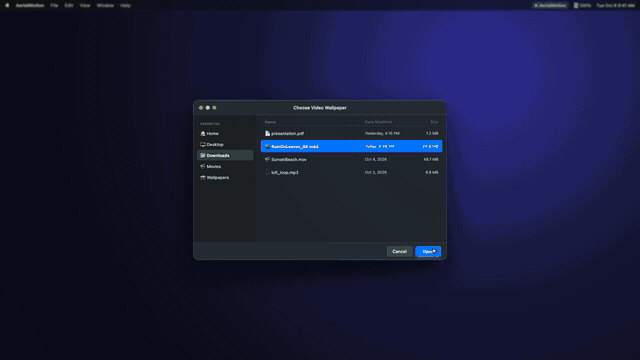This screenshot has width=640, height=360.
Task: Click the lofi_loop.mp3 music note icon
Action: pos(267,173)
